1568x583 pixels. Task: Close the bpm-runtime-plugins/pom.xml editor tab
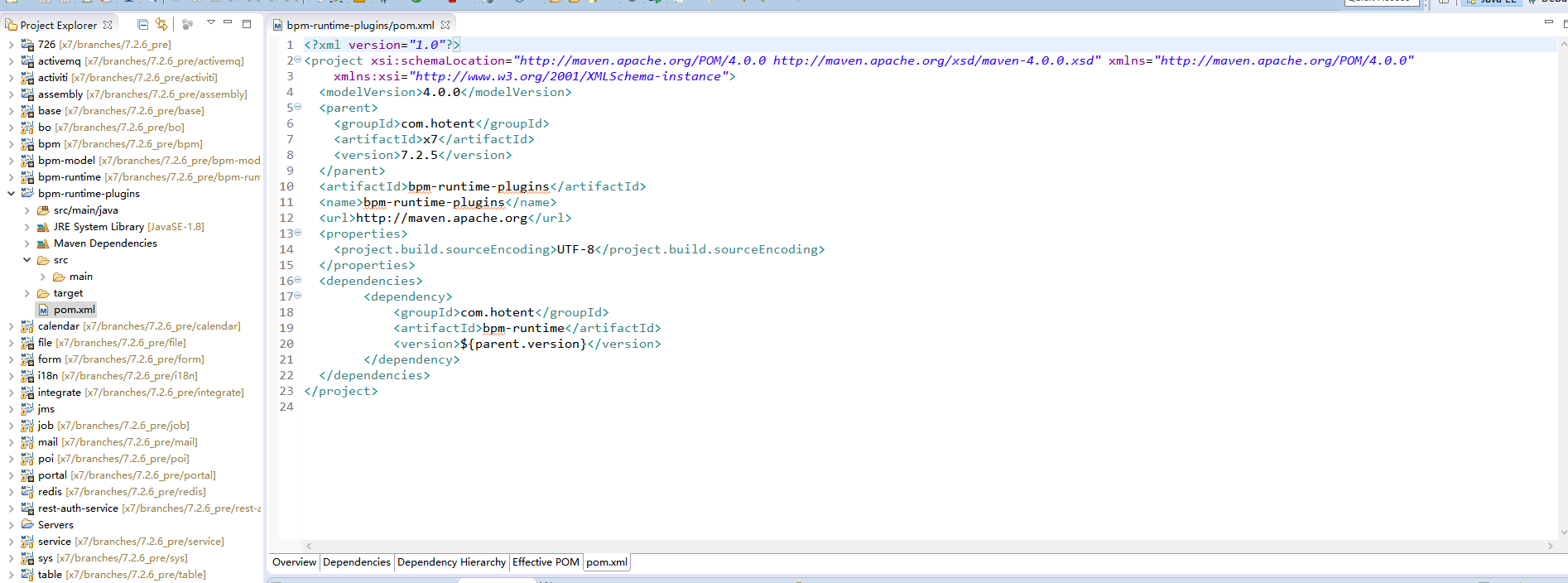click(x=445, y=25)
